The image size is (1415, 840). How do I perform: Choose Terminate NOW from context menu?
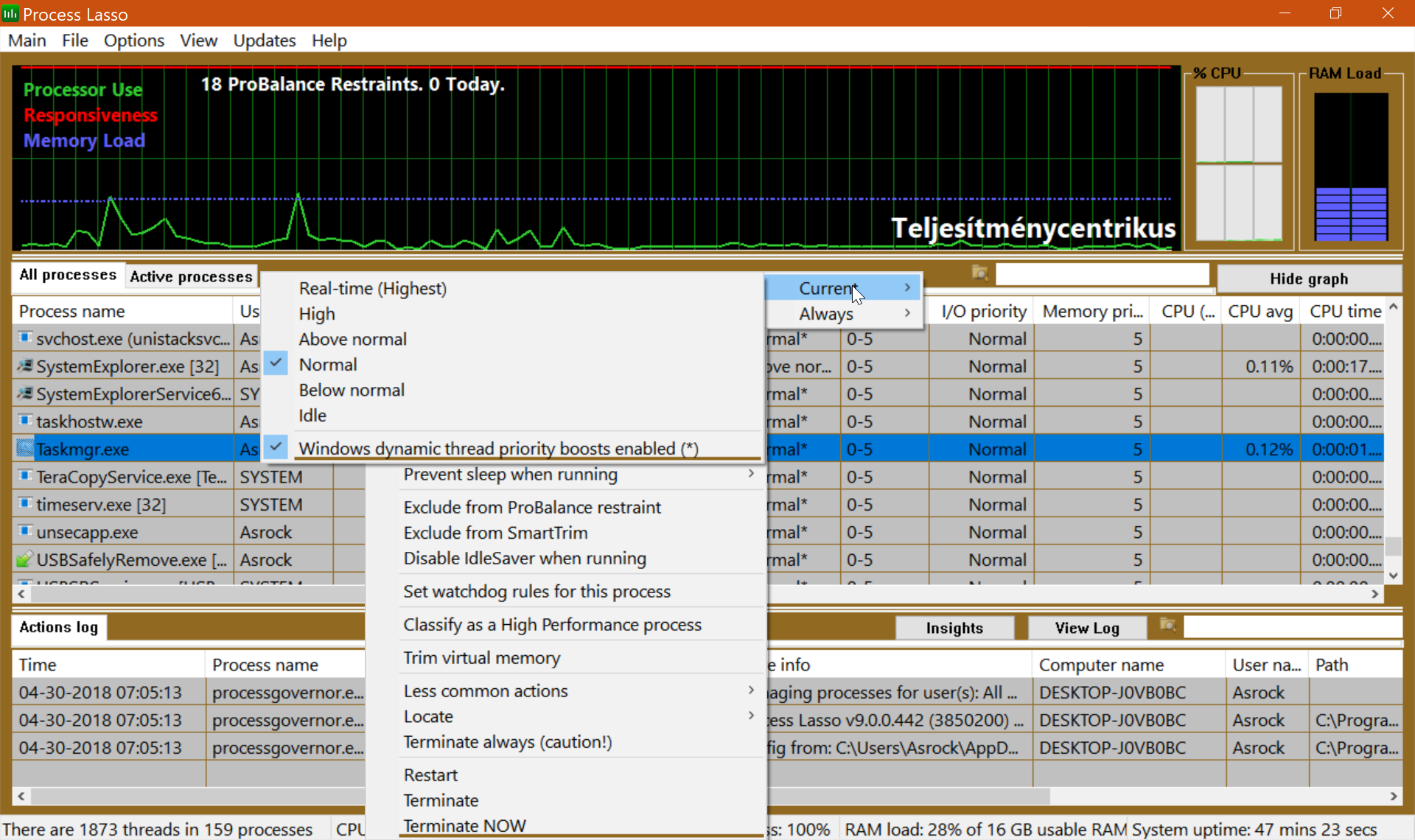click(464, 826)
